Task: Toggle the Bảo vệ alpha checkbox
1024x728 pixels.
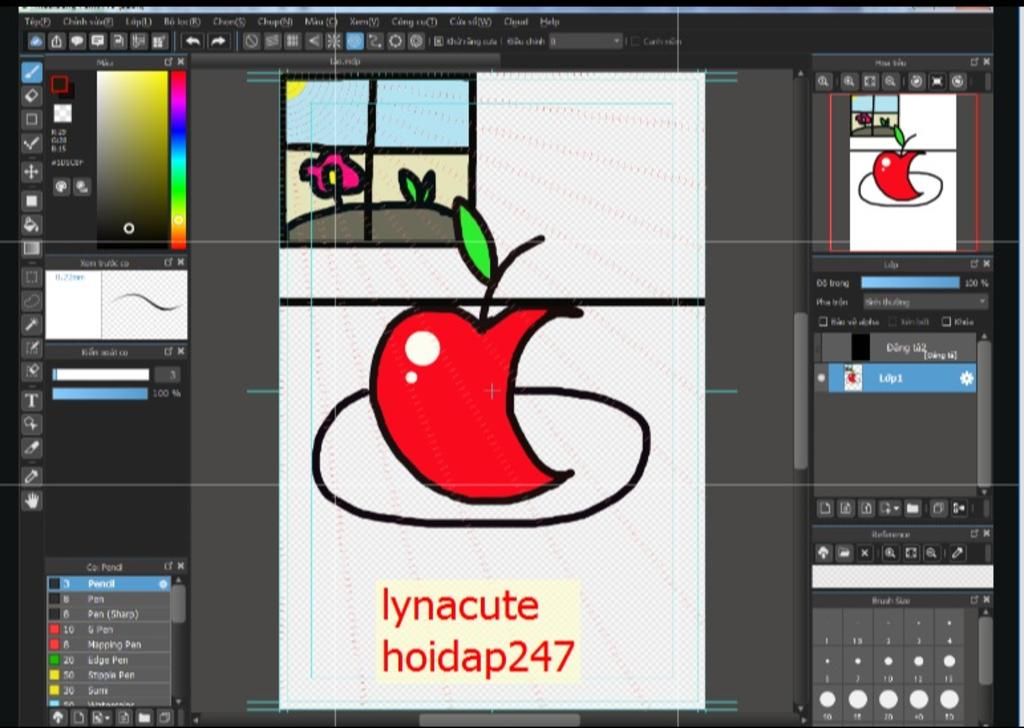Action: 823,321
